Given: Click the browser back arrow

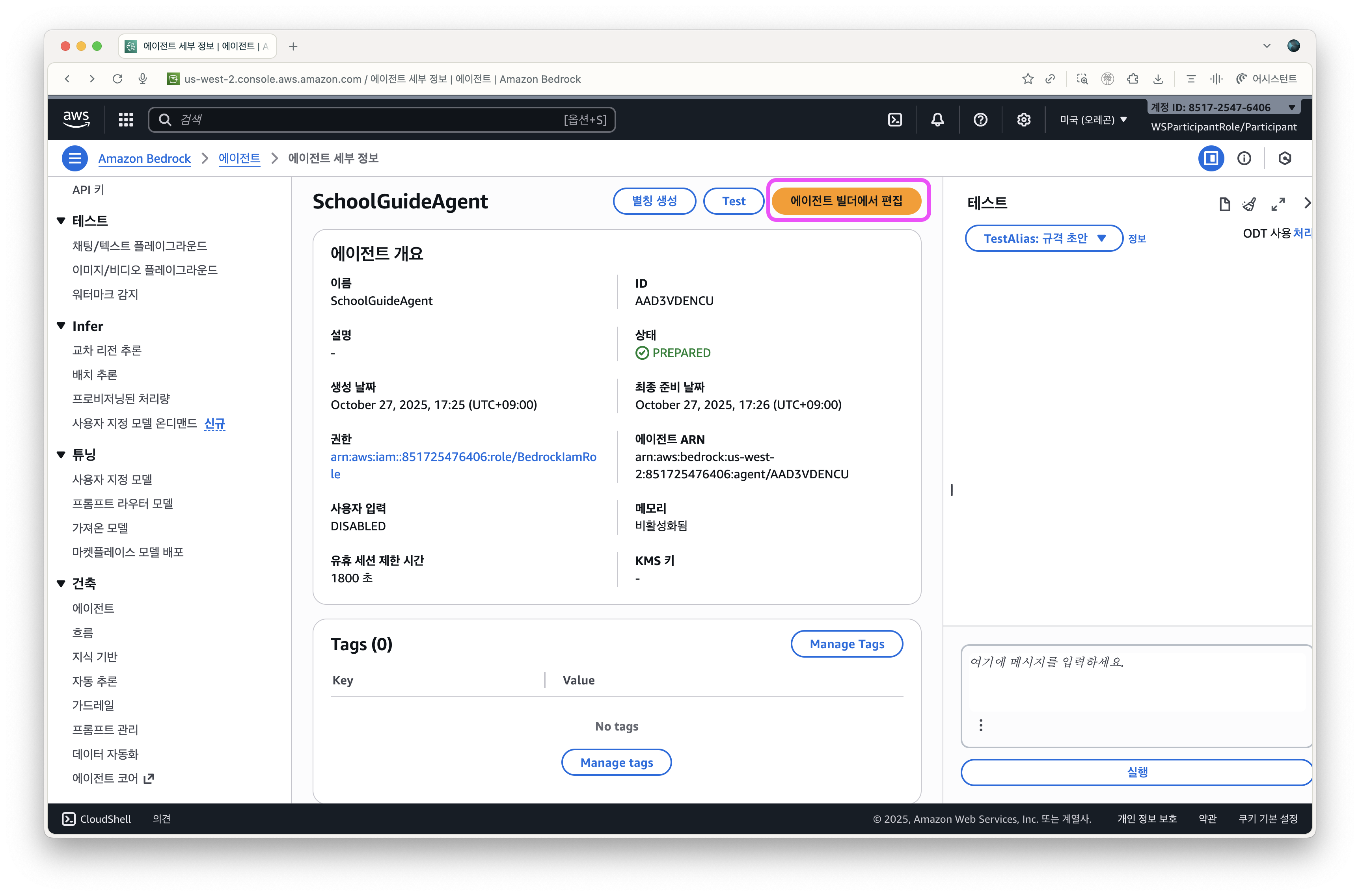Looking at the screenshot, I should click(67, 79).
